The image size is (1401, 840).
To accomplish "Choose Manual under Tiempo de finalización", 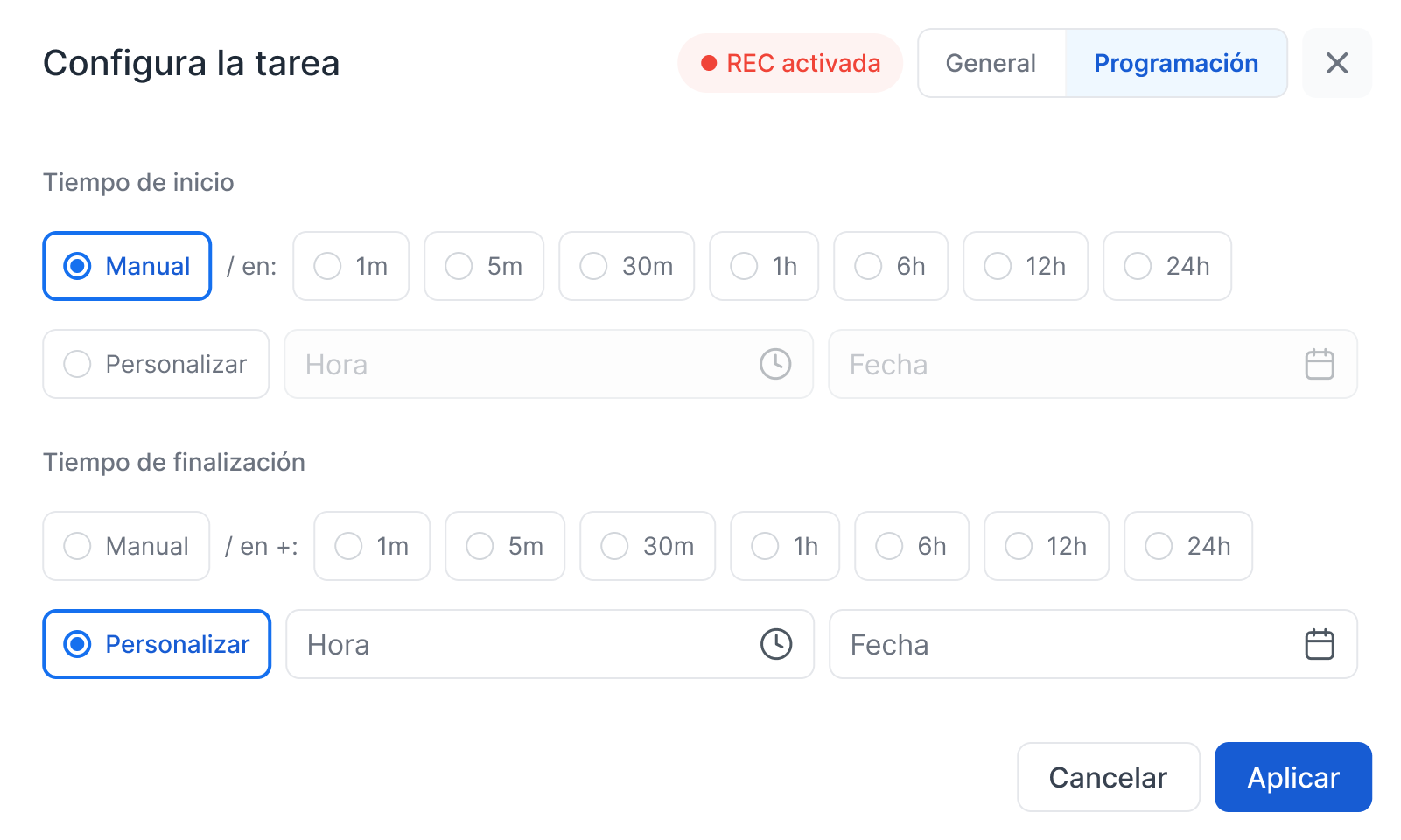I will coord(126,546).
